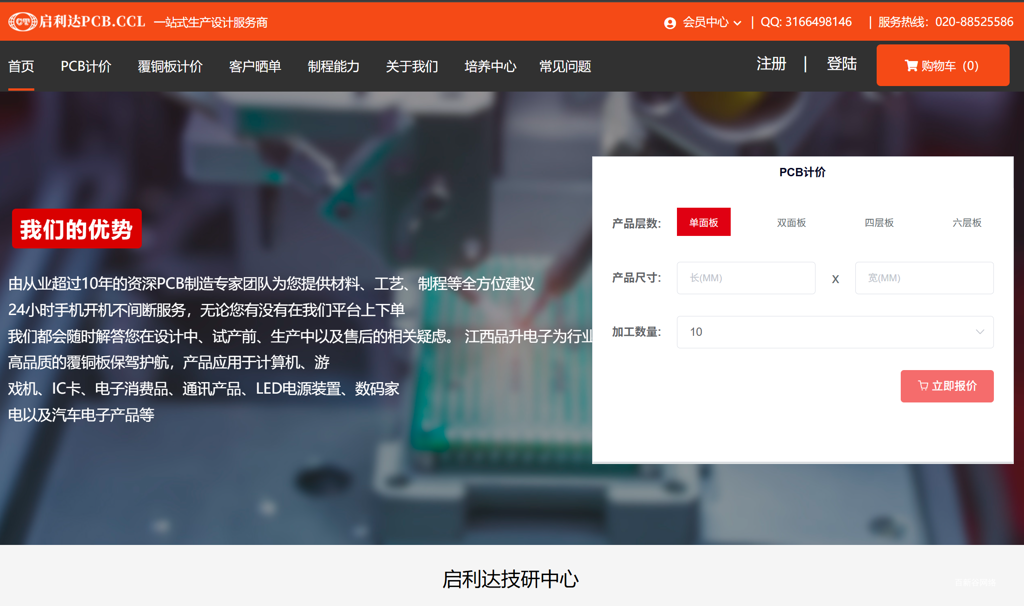Click the 一站式生产设计服务商 tagline

pos(210,23)
